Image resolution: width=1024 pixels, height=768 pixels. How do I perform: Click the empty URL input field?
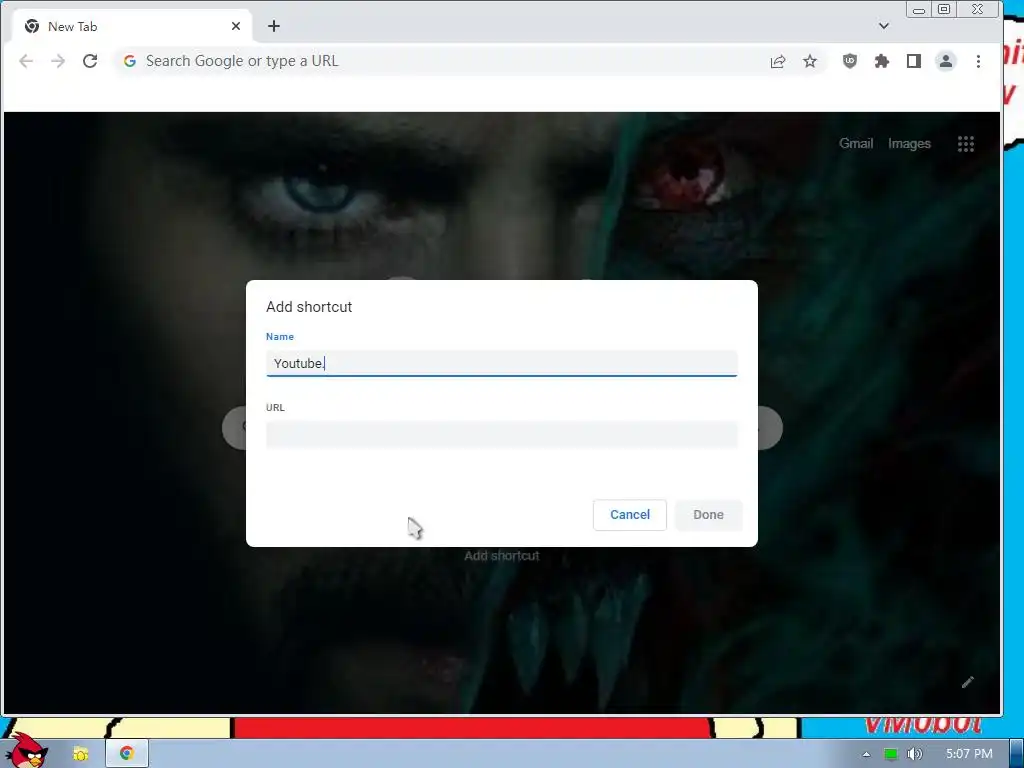[502, 434]
